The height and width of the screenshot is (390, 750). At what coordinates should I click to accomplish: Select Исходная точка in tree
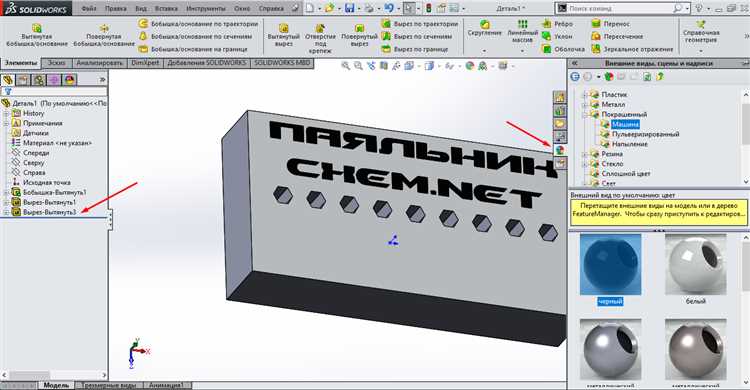tap(46, 182)
